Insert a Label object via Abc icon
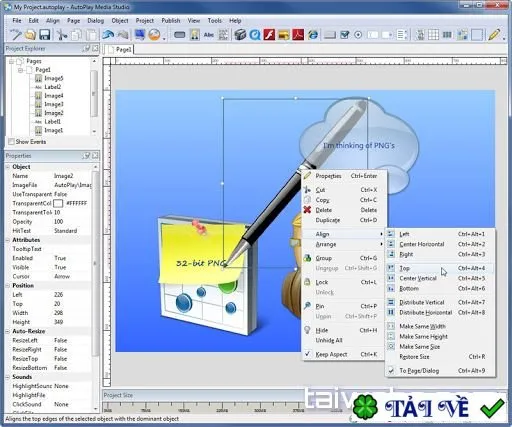Screen dimensions: 512x427 209,35
